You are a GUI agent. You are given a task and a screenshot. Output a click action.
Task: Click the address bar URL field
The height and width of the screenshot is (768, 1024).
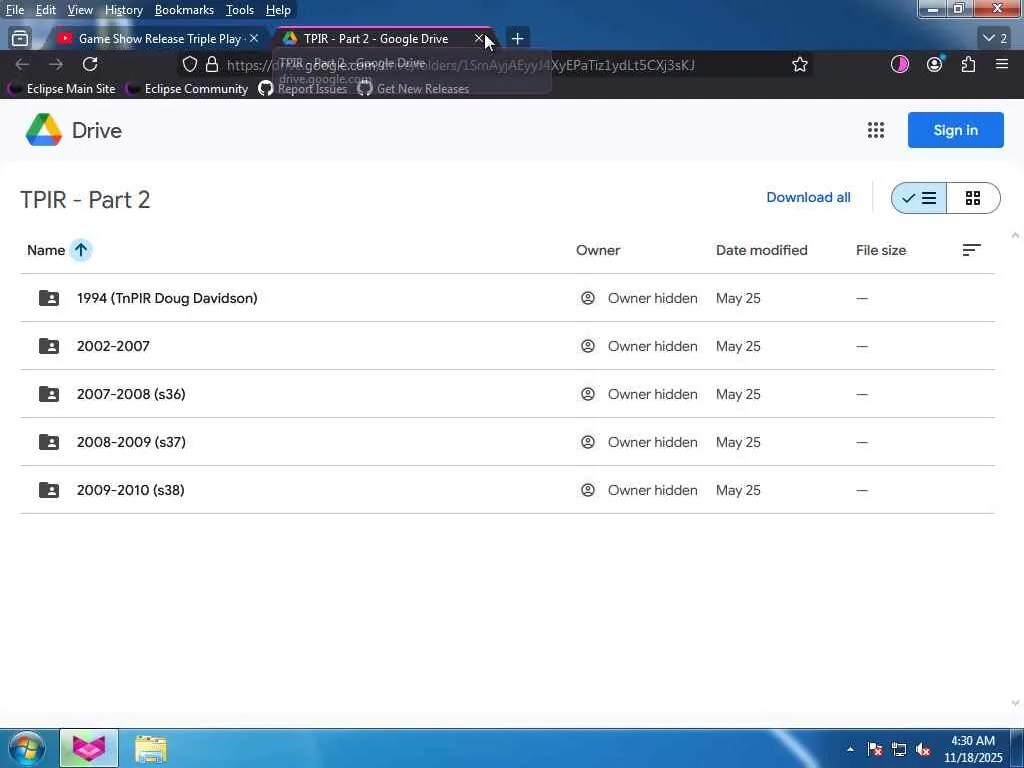(495, 65)
